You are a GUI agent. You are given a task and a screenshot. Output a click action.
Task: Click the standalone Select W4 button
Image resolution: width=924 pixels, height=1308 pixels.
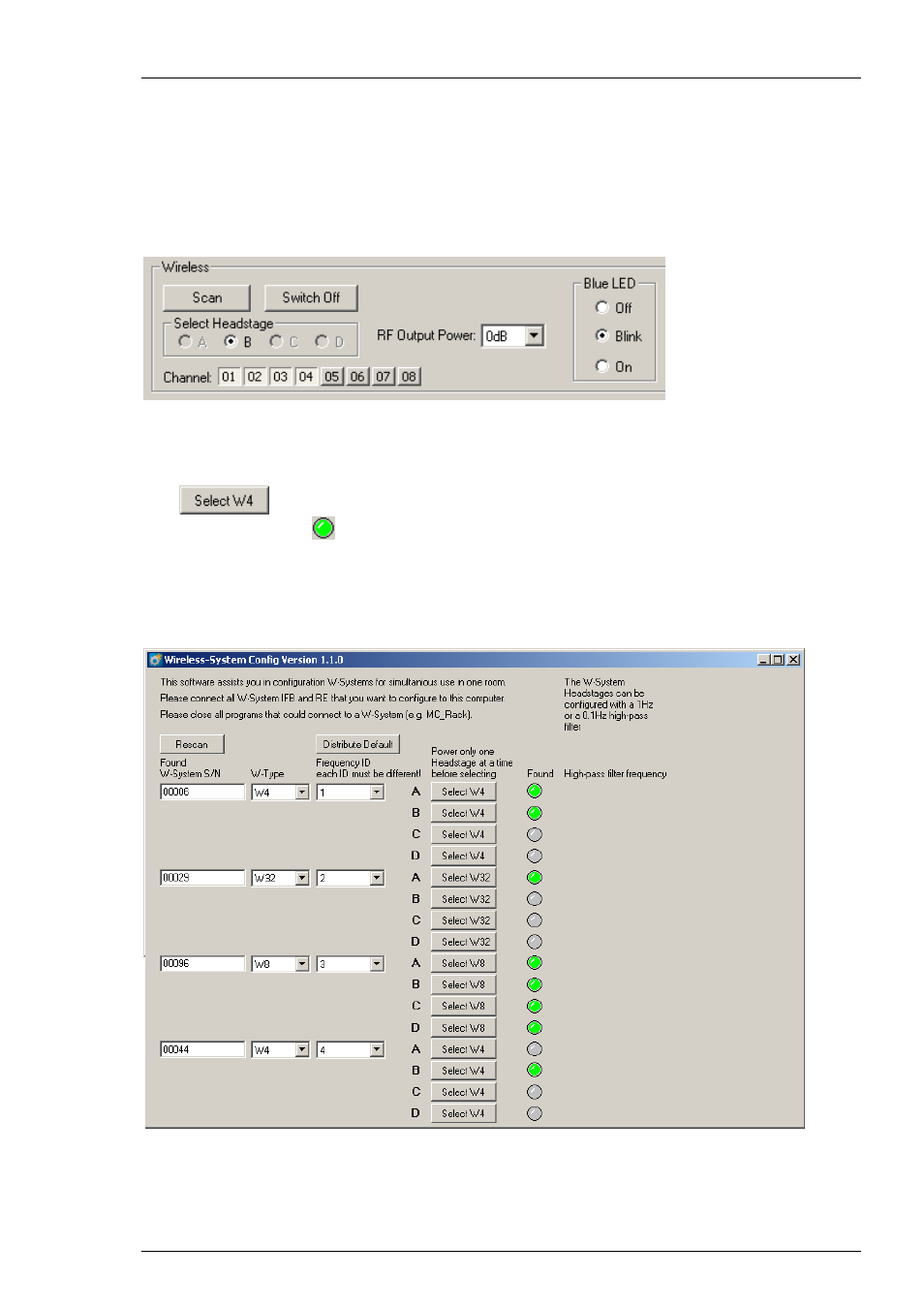click(224, 500)
